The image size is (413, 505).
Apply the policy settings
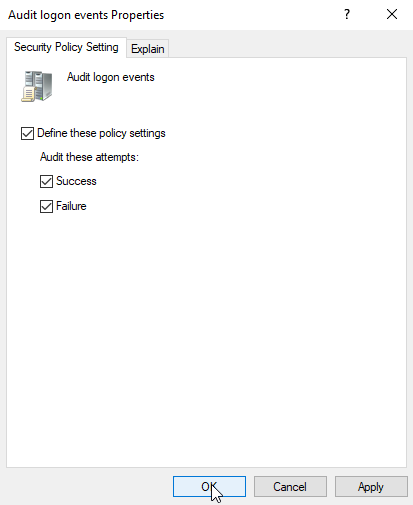click(x=371, y=487)
